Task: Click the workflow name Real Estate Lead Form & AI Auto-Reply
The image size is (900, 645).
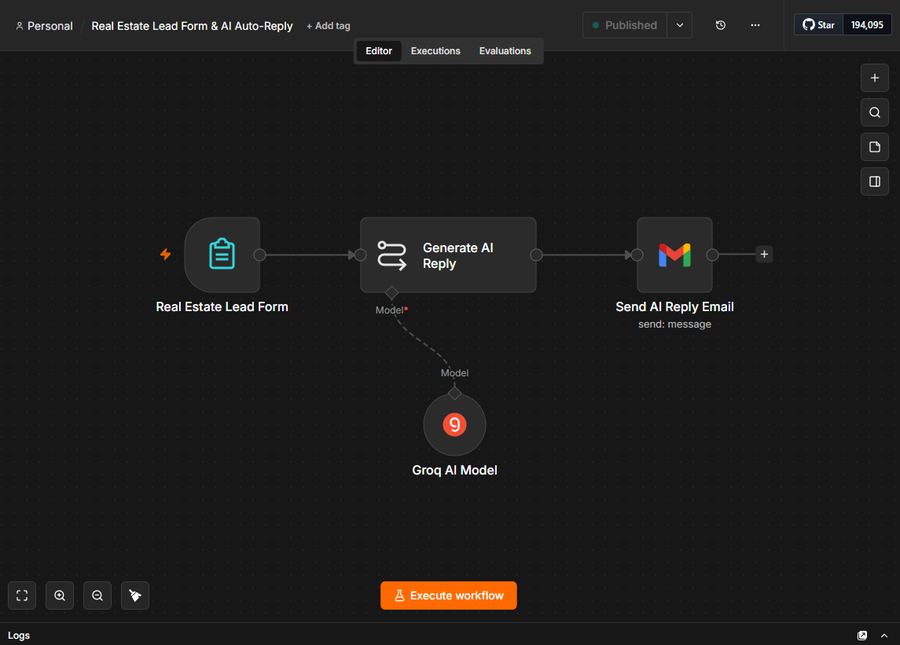Action: tap(192, 26)
